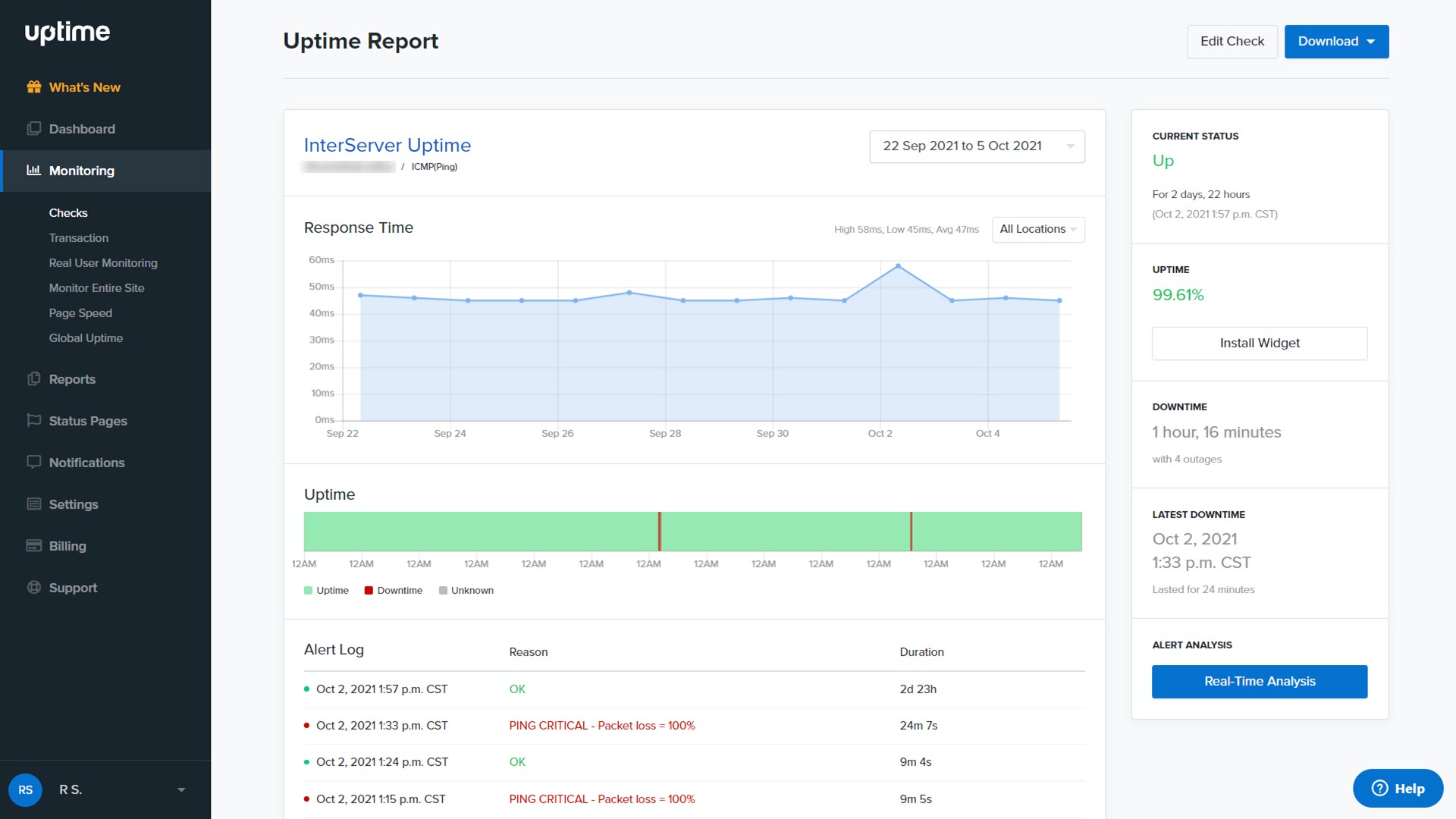Click the Oct 2, 2021 1:57 p.m. alert row
This screenshot has width=1456, height=819.
point(694,689)
